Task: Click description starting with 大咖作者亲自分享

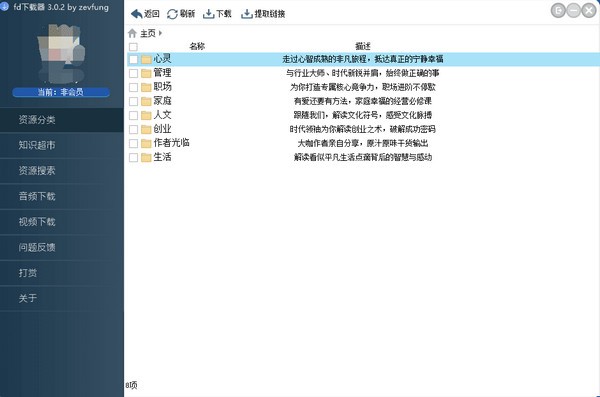Action: pyautogui.click(x=363, y=143)
